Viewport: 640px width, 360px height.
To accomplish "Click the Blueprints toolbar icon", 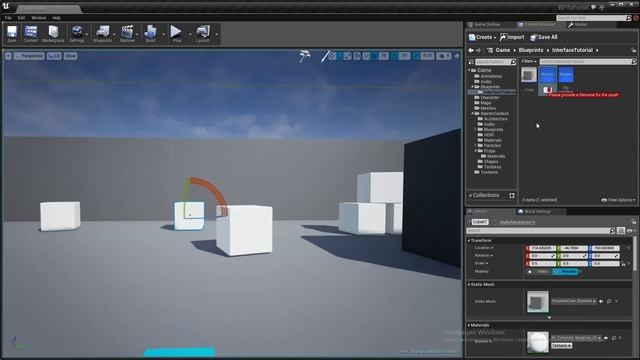I will click(102, 34).
